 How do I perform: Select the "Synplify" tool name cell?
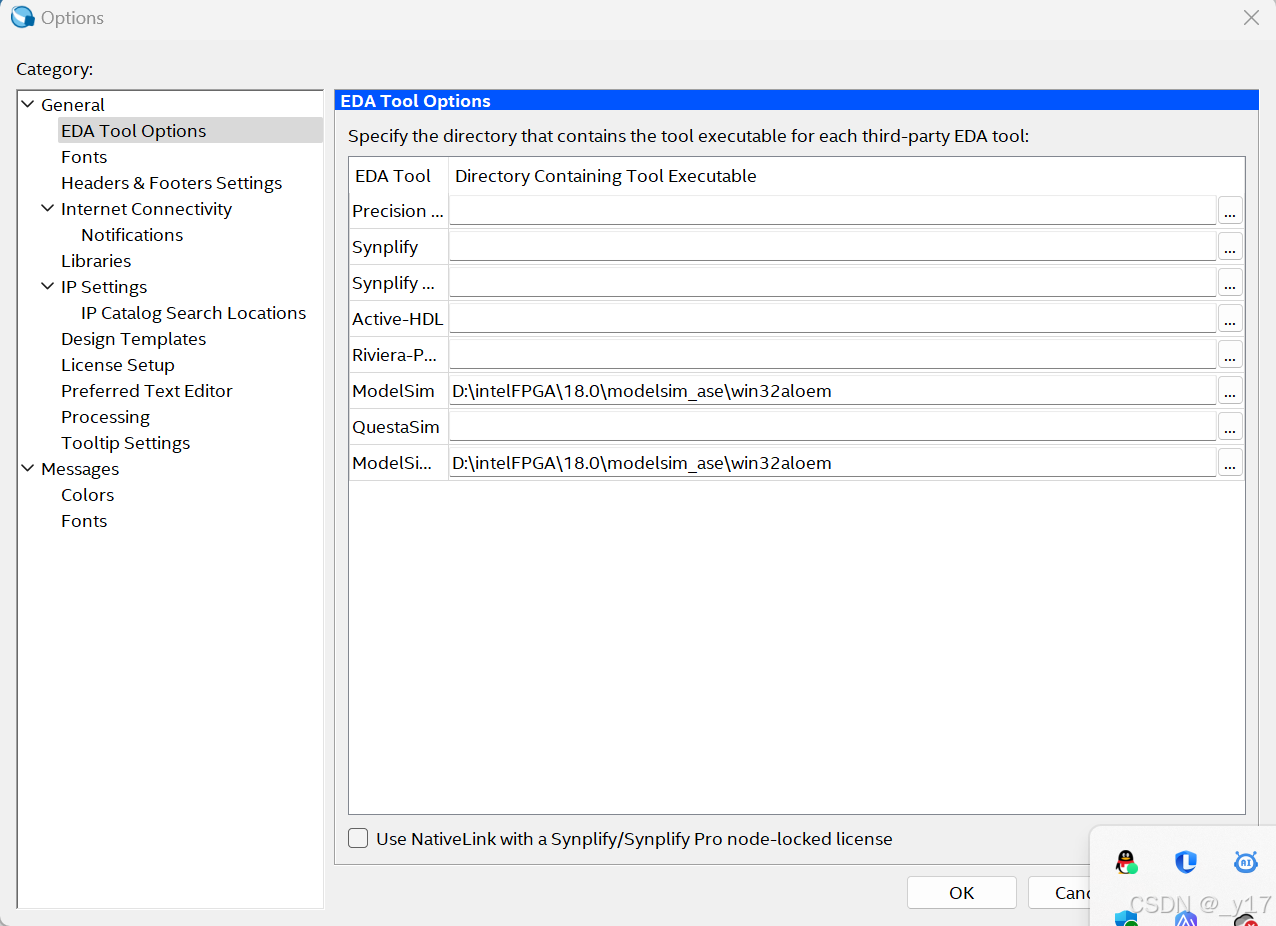coord(398,247)
